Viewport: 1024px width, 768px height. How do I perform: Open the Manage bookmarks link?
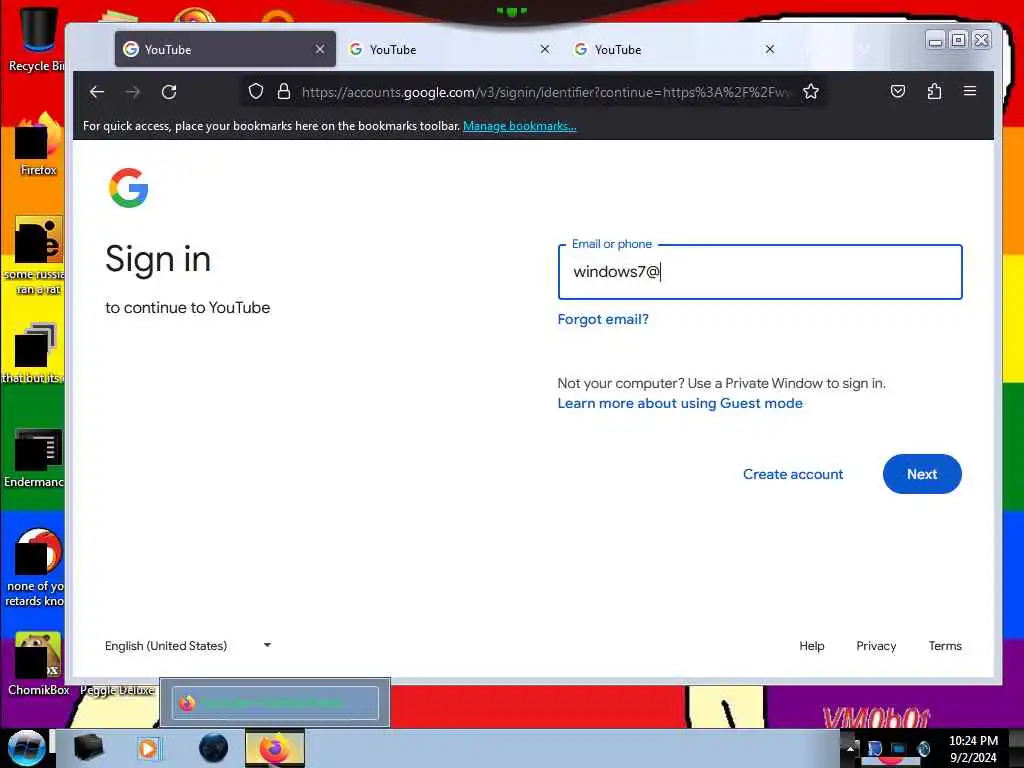519,126
